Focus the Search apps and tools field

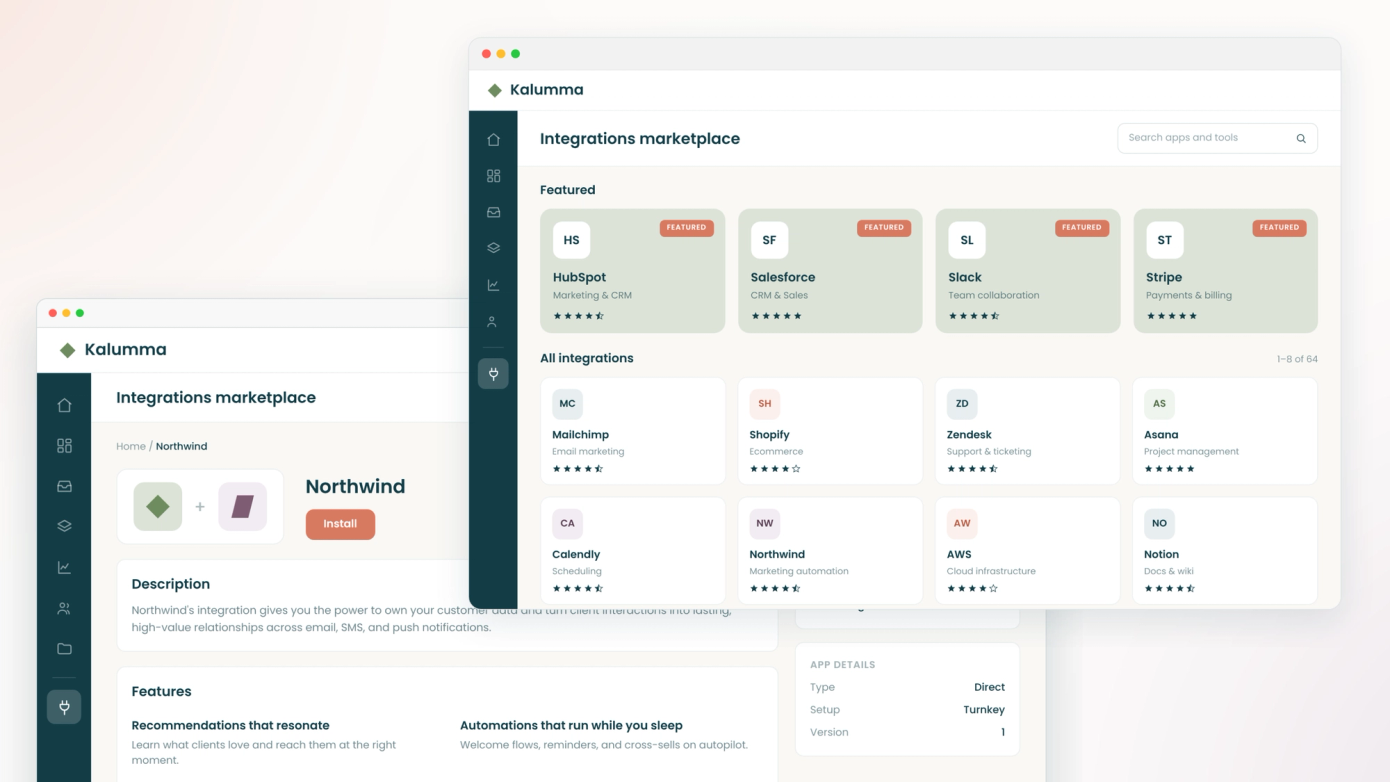coord(1217,138)
